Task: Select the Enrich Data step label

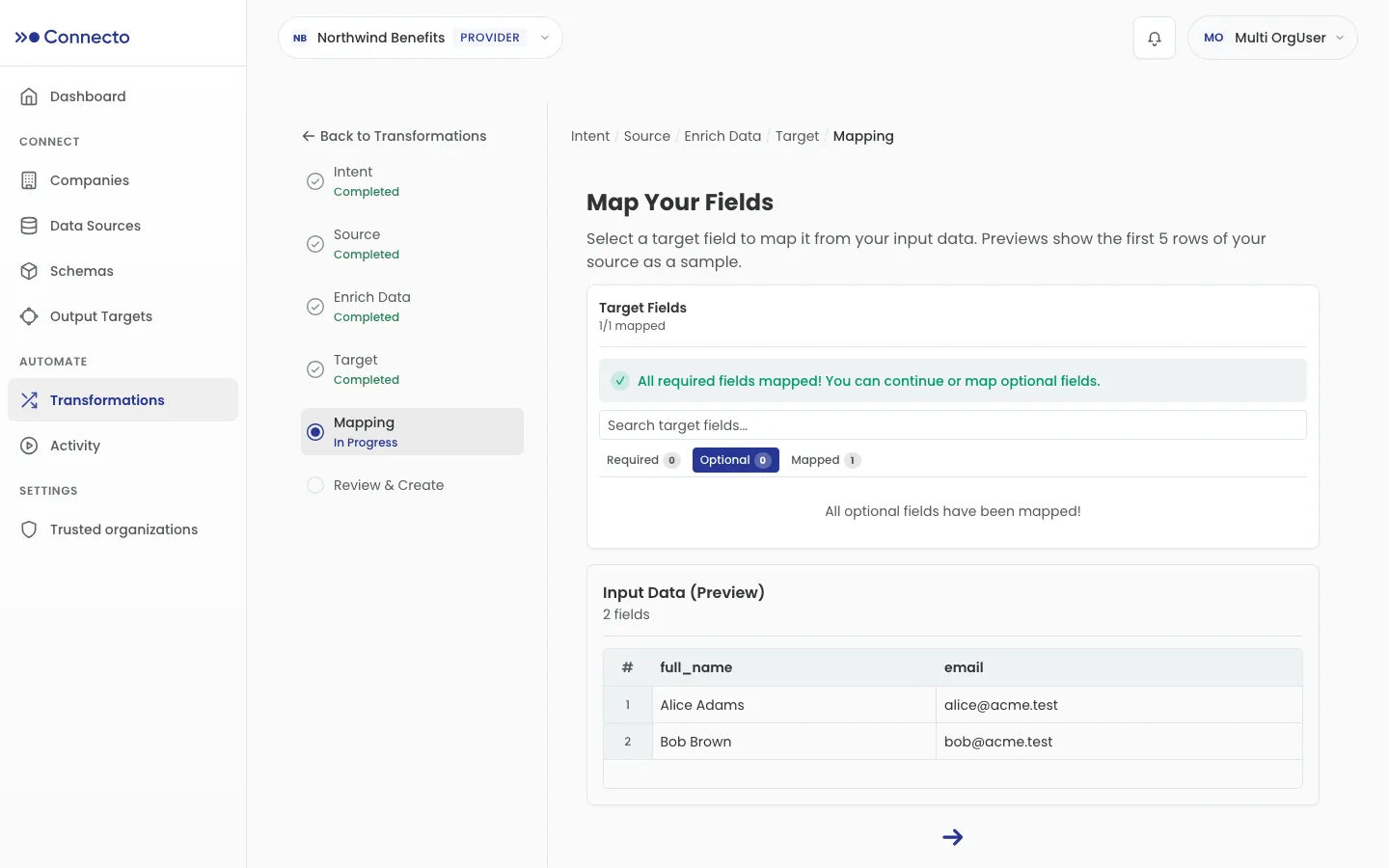Action: (372, 297)
